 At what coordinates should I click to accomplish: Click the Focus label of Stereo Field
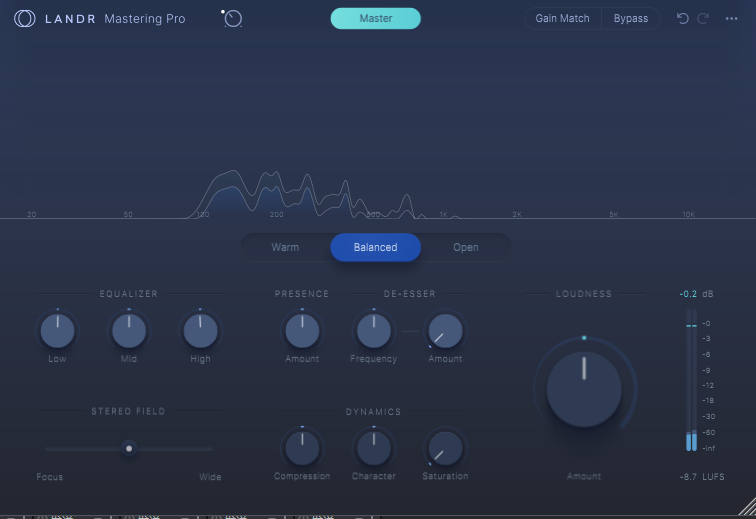coord(50,477)
